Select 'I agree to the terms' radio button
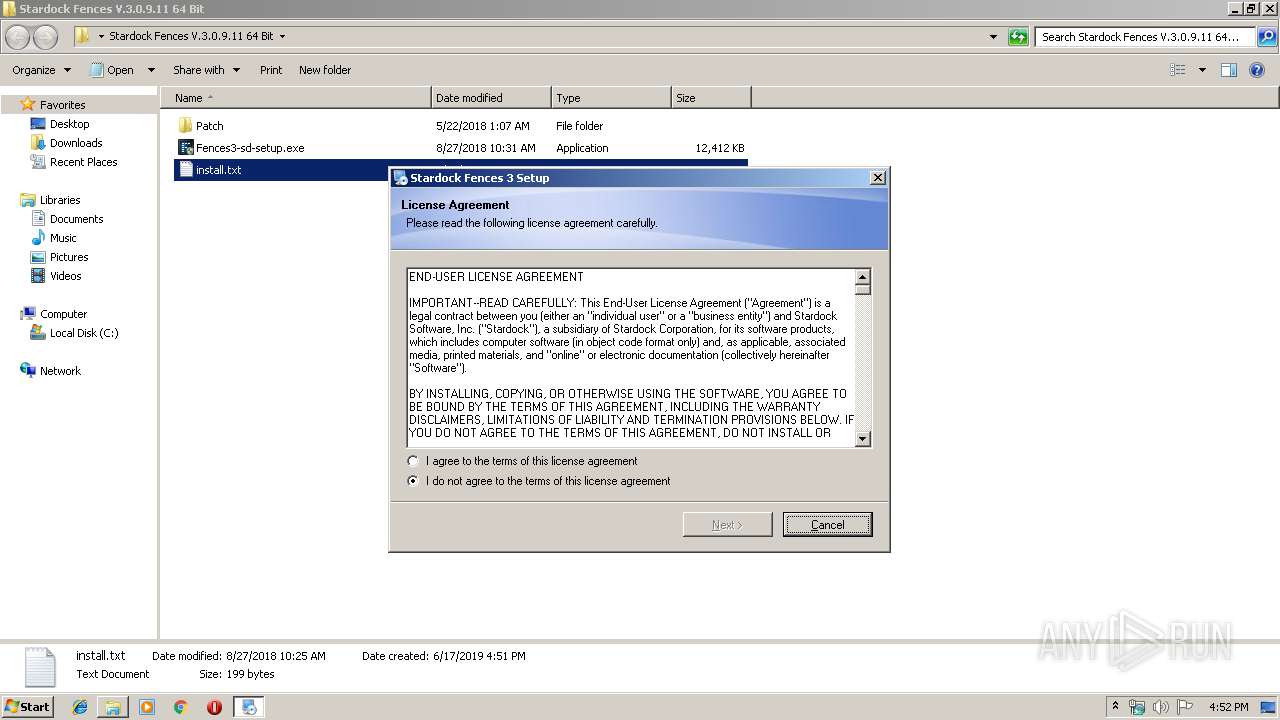Image resolution: width=1280 pixels, height=720 pixels. click(x=413, y=461)
